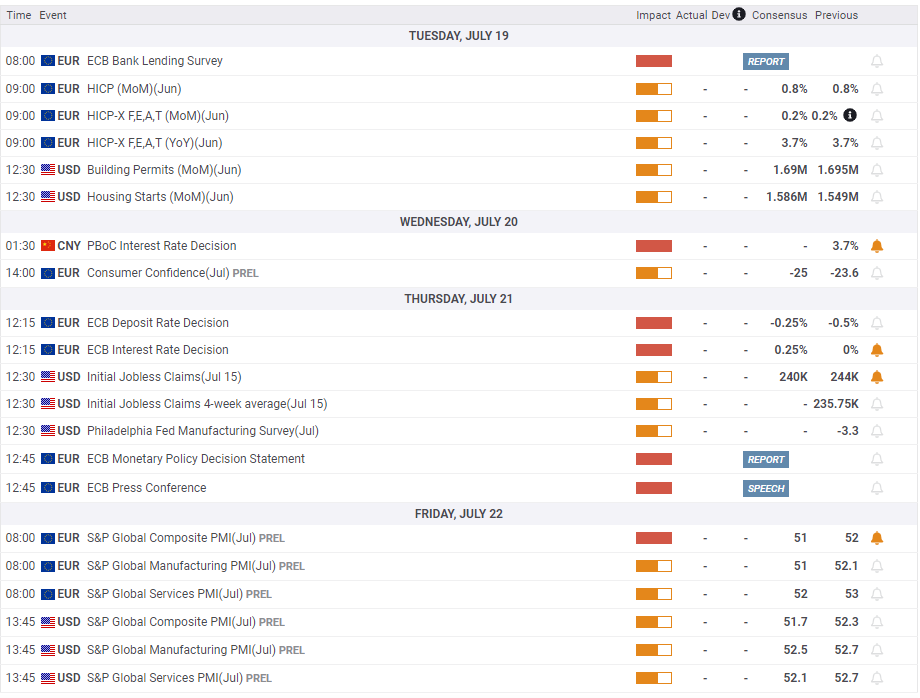Open the SPEECH button for ECB Press Conference
The height and width of the screenshot is (698, 920).
click(766, 488)
